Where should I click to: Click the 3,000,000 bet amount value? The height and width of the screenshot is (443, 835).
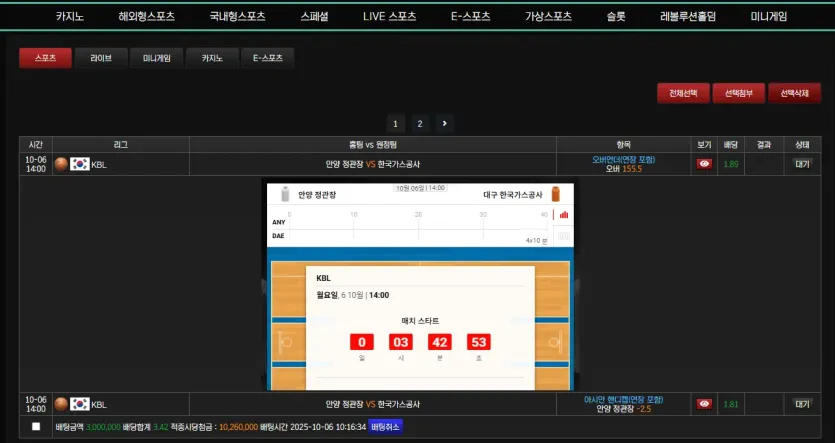click(103, 427)
